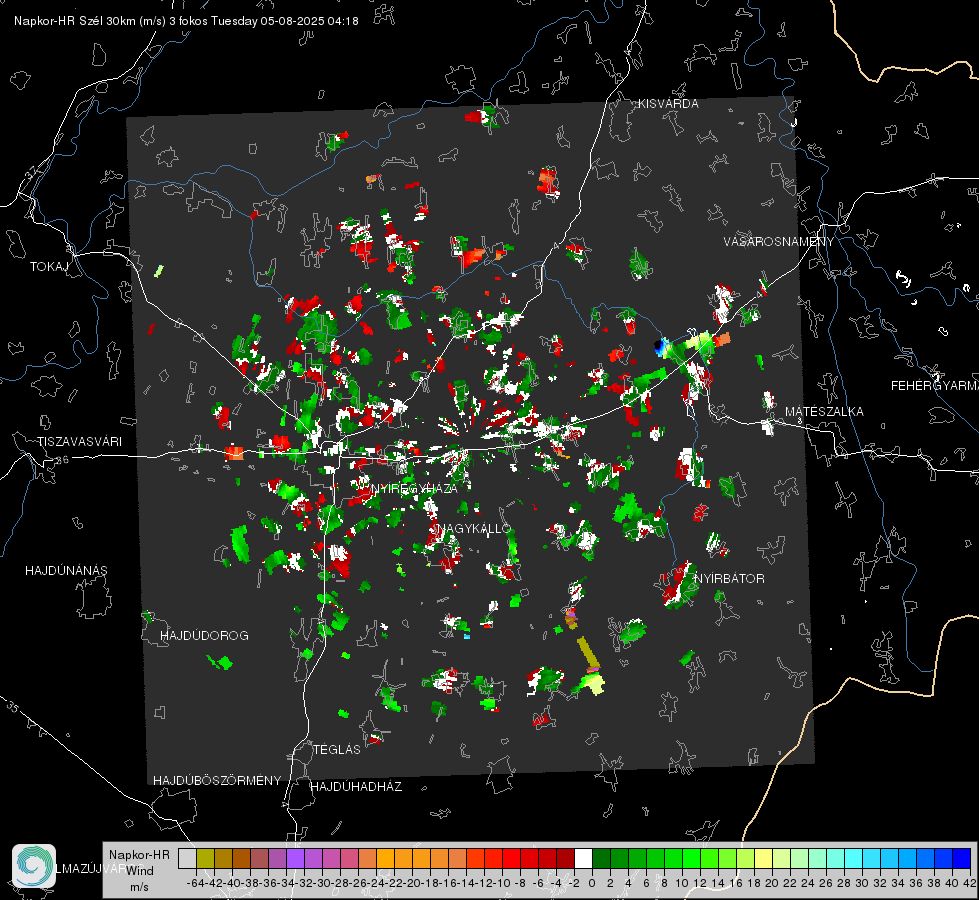The width and height of the screenshot is (979, 900).
Task: Click the HAJDÚDOROG city label
Action: (x=204, y=635)
